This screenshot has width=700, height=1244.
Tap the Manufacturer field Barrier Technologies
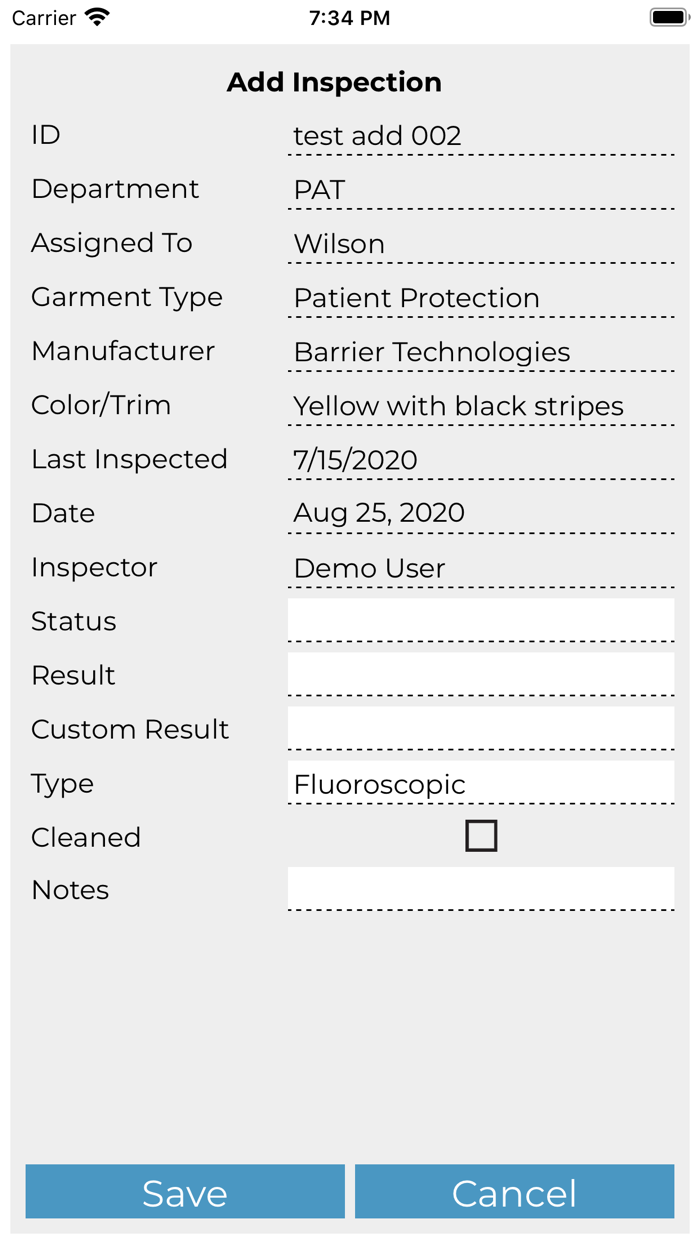(481, 352)
